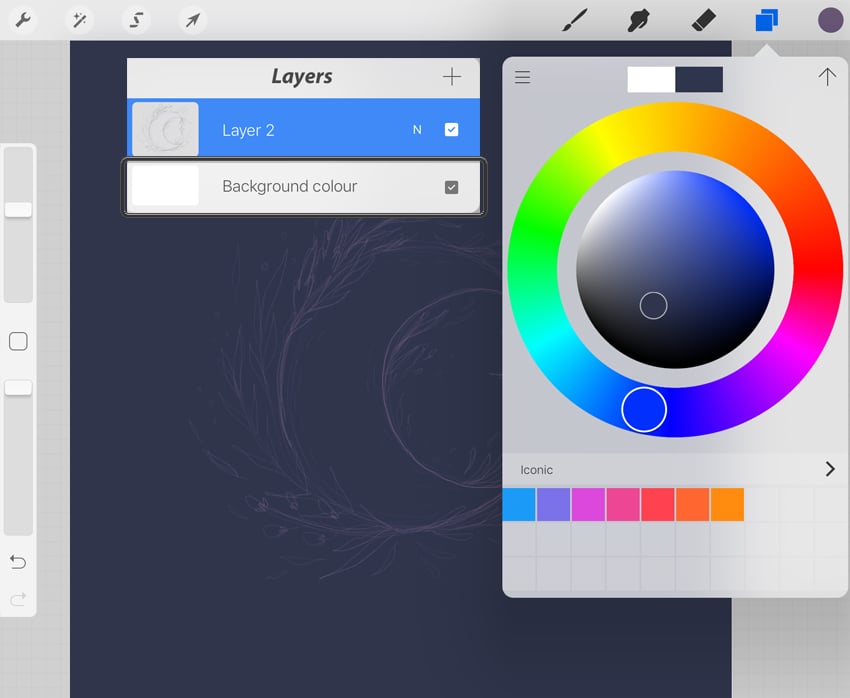Select the Eraser tool
This screenshot has width=850, height=698.
(704, 21)
